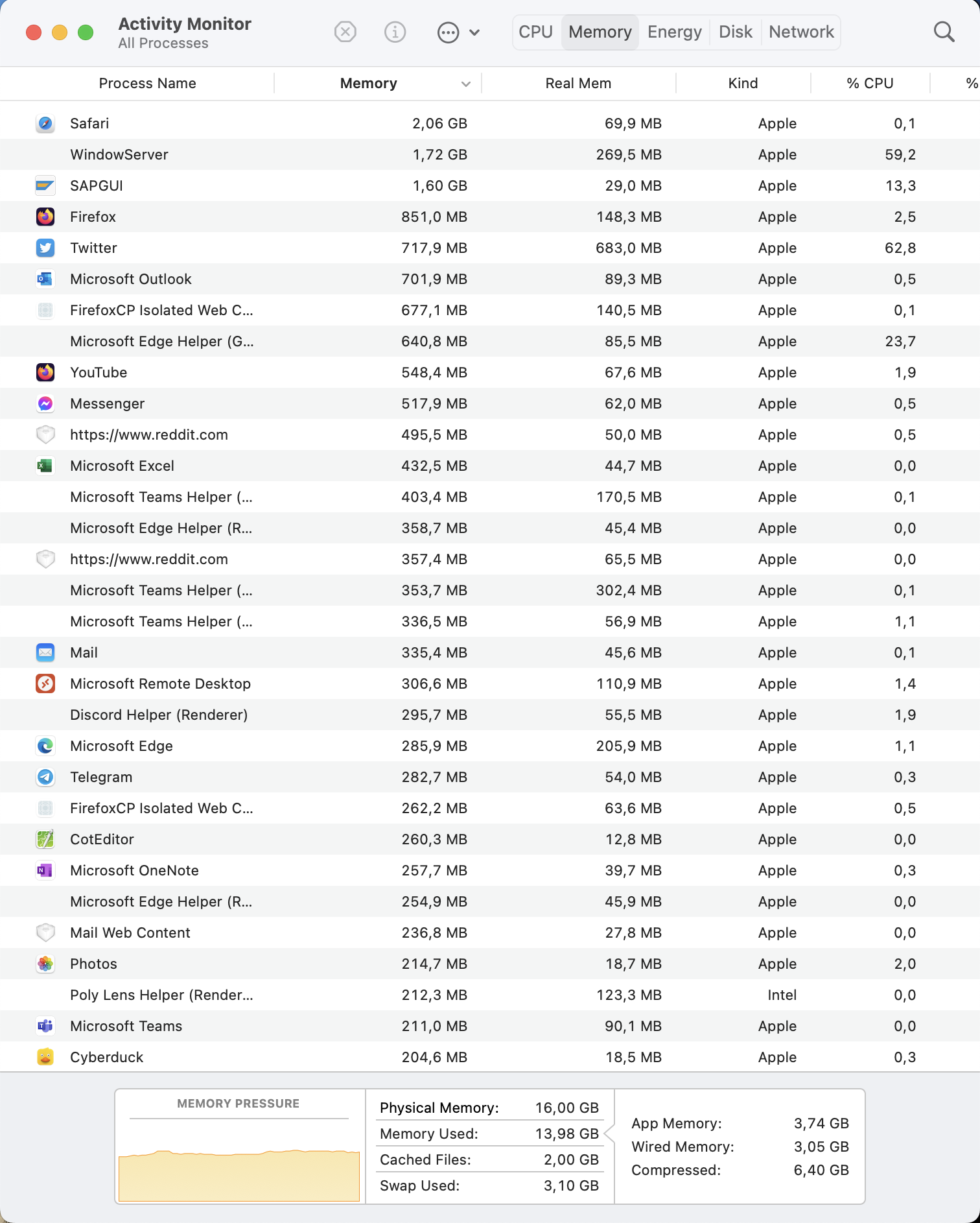980x1223 pixels.
Task: Click the Memory Used 13,98 GB entry
Action: [x=490, y=1134]
